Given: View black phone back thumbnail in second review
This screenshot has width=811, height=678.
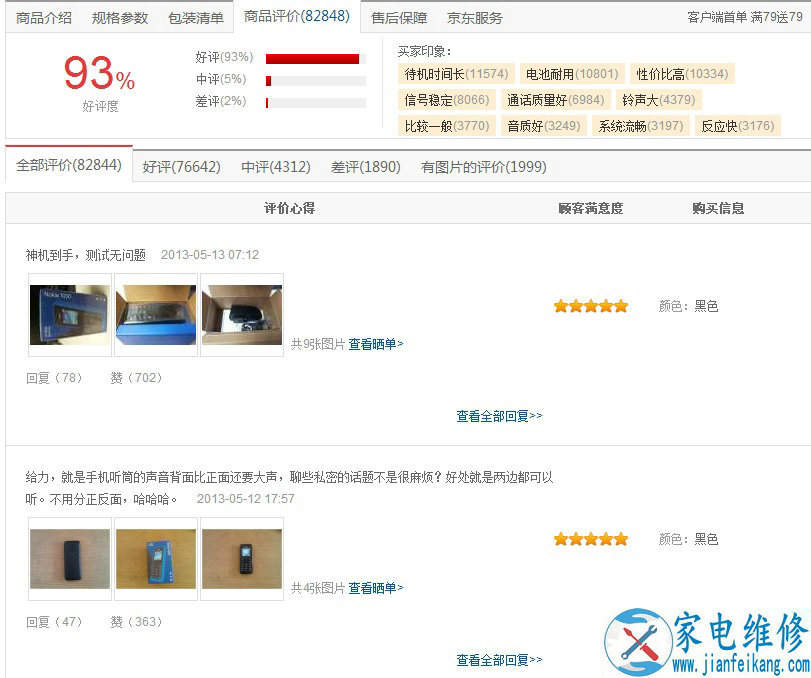Looking at the screenshot, I should pyautogui.click(x=70, y=559).
